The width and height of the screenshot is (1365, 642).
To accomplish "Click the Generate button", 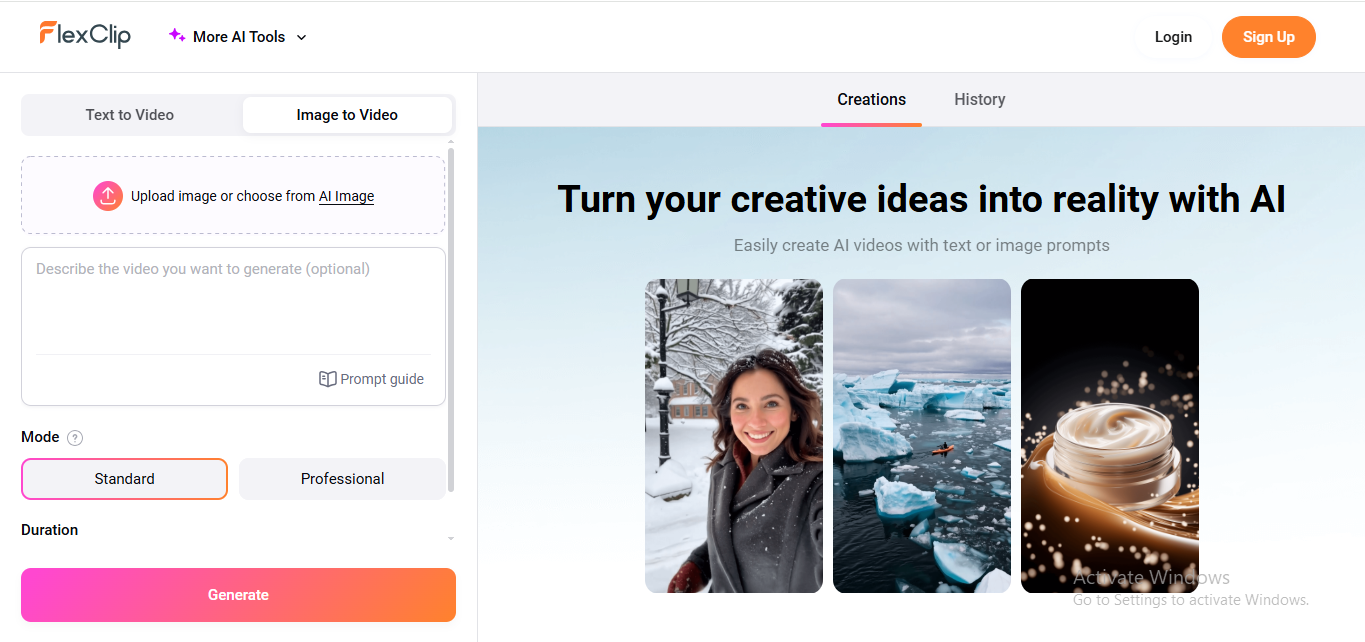I will pos(237,594).
